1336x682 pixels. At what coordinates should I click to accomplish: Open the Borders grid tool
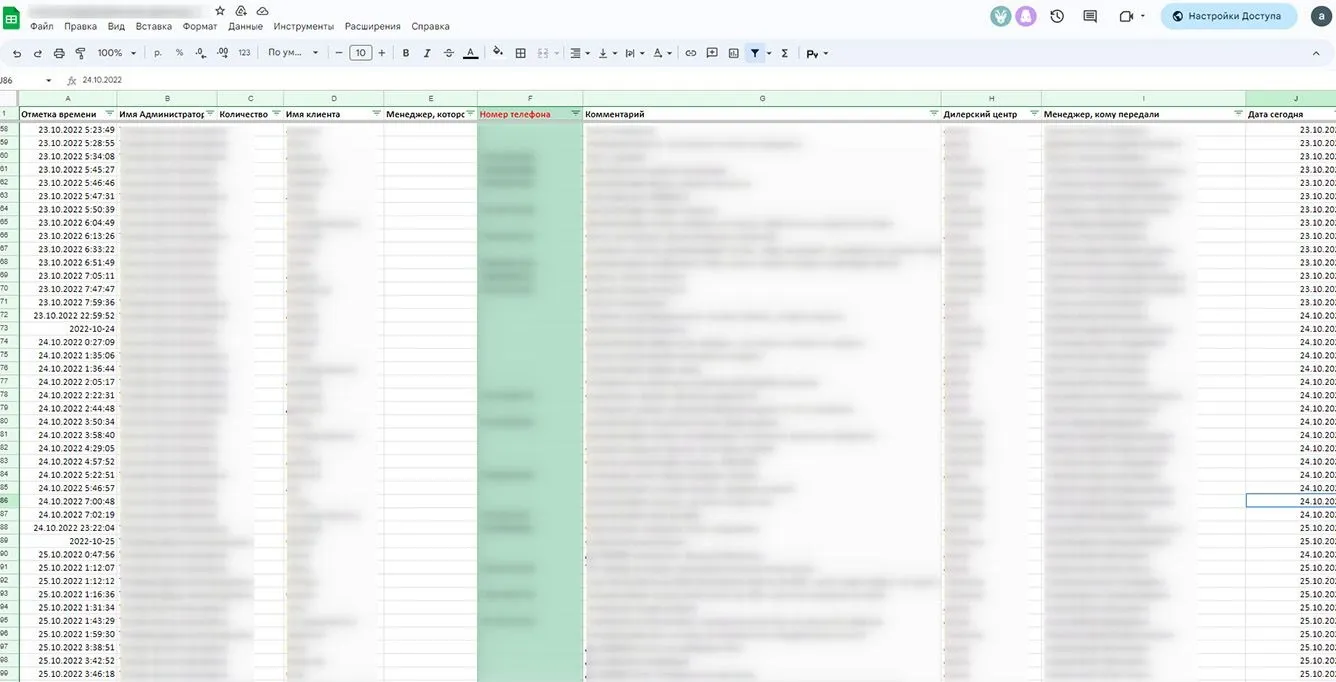point(520,53)
